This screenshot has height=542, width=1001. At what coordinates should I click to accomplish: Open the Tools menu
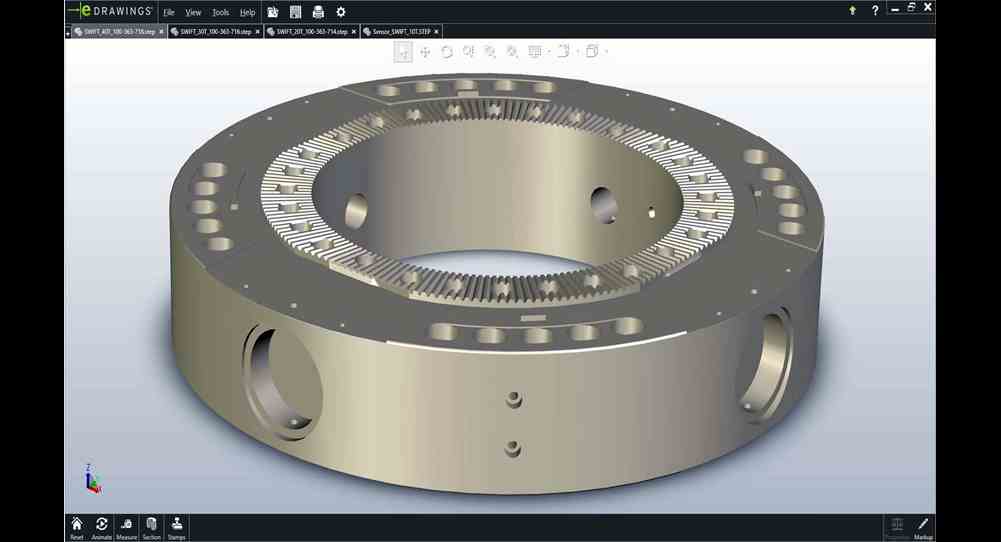(220, 13)
